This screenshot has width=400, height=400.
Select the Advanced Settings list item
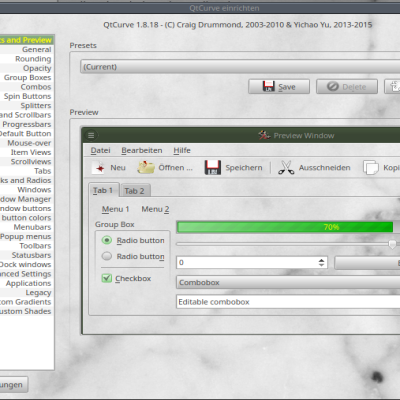[x=27, y=274]
